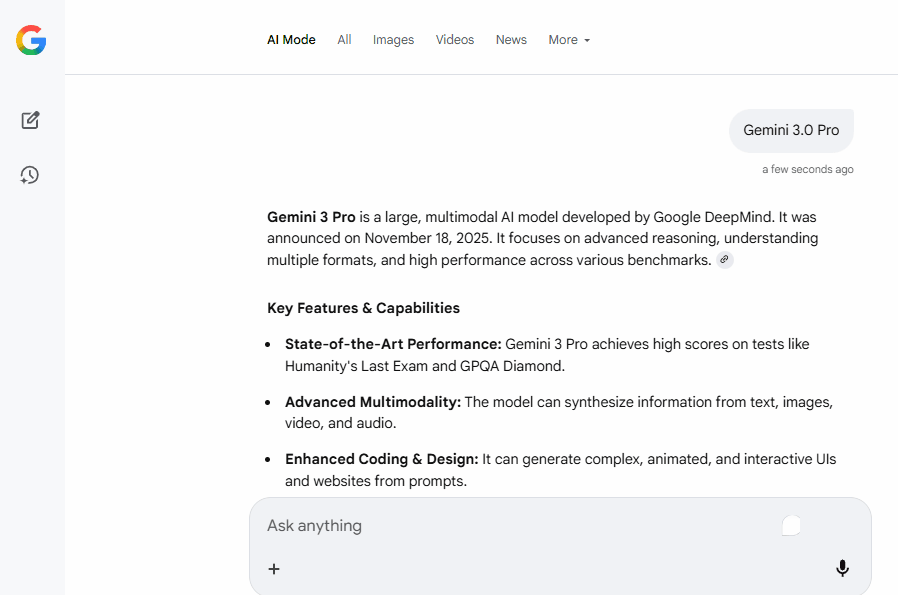Open the Videos tab

click(x=455, y=40)
